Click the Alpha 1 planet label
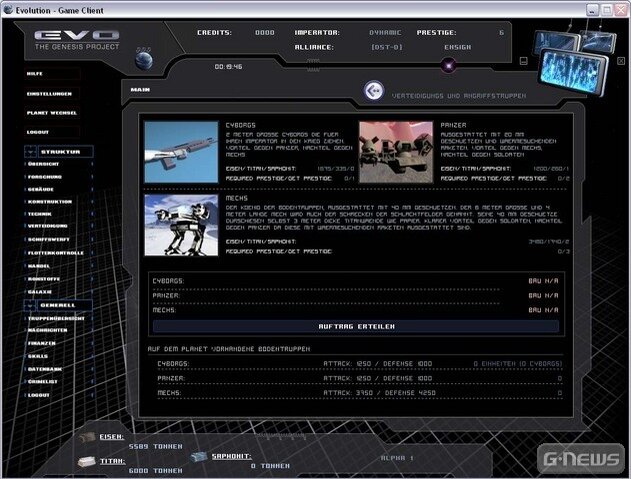 click(397, 458)
